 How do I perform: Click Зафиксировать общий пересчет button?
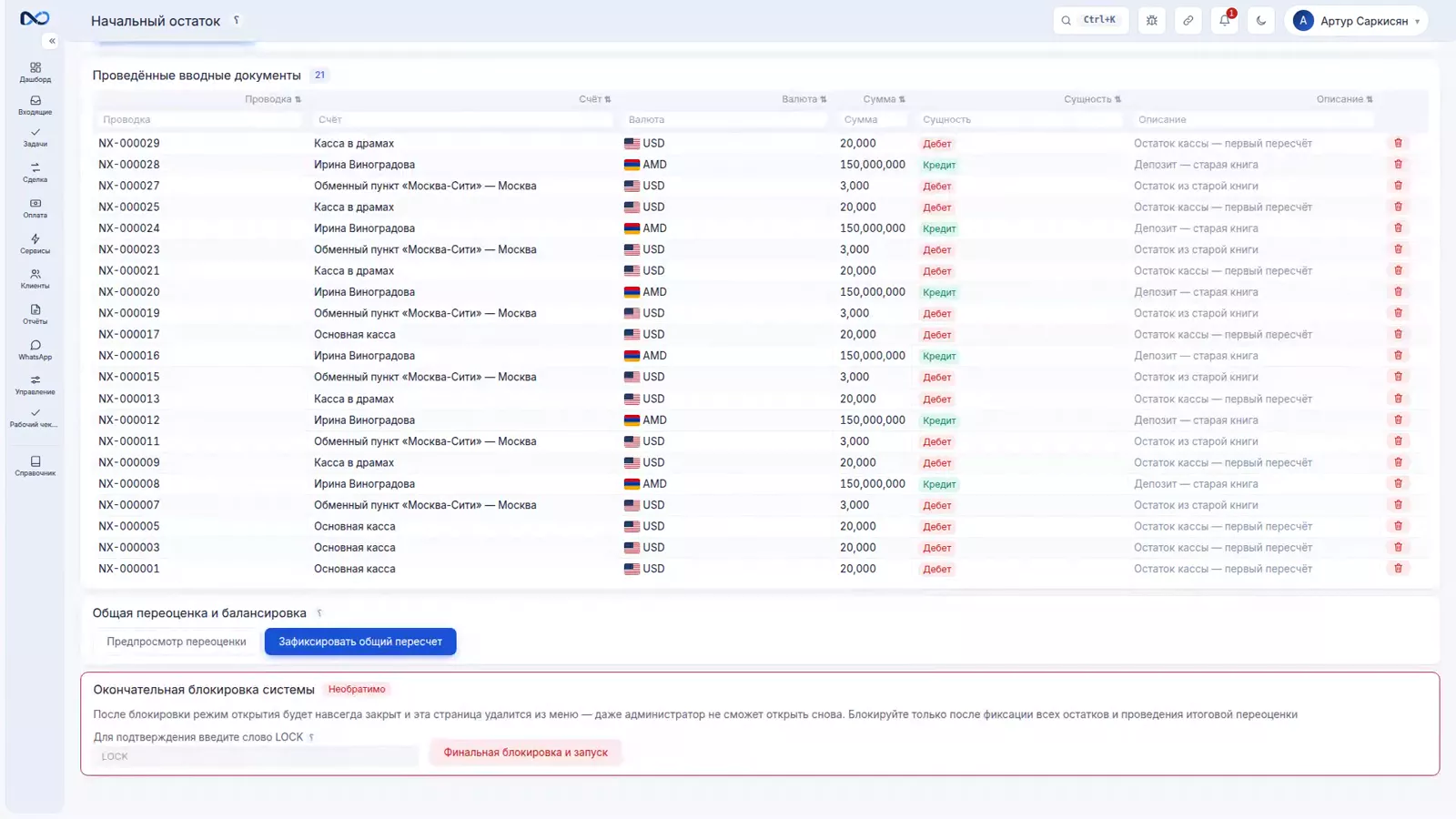pyautogui.click(x=360, y=642)
